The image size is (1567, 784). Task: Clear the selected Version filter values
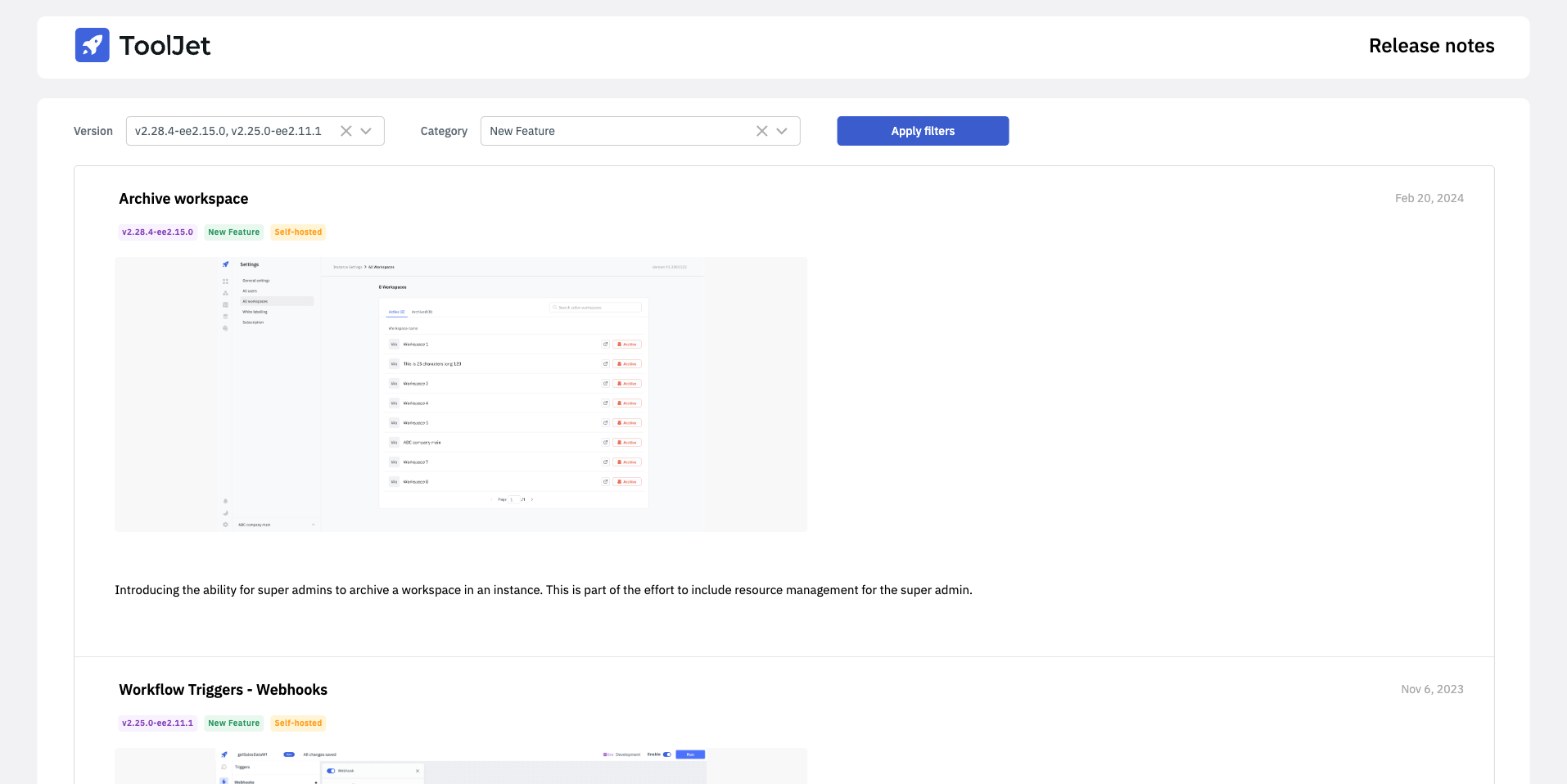tap(346, 131)
